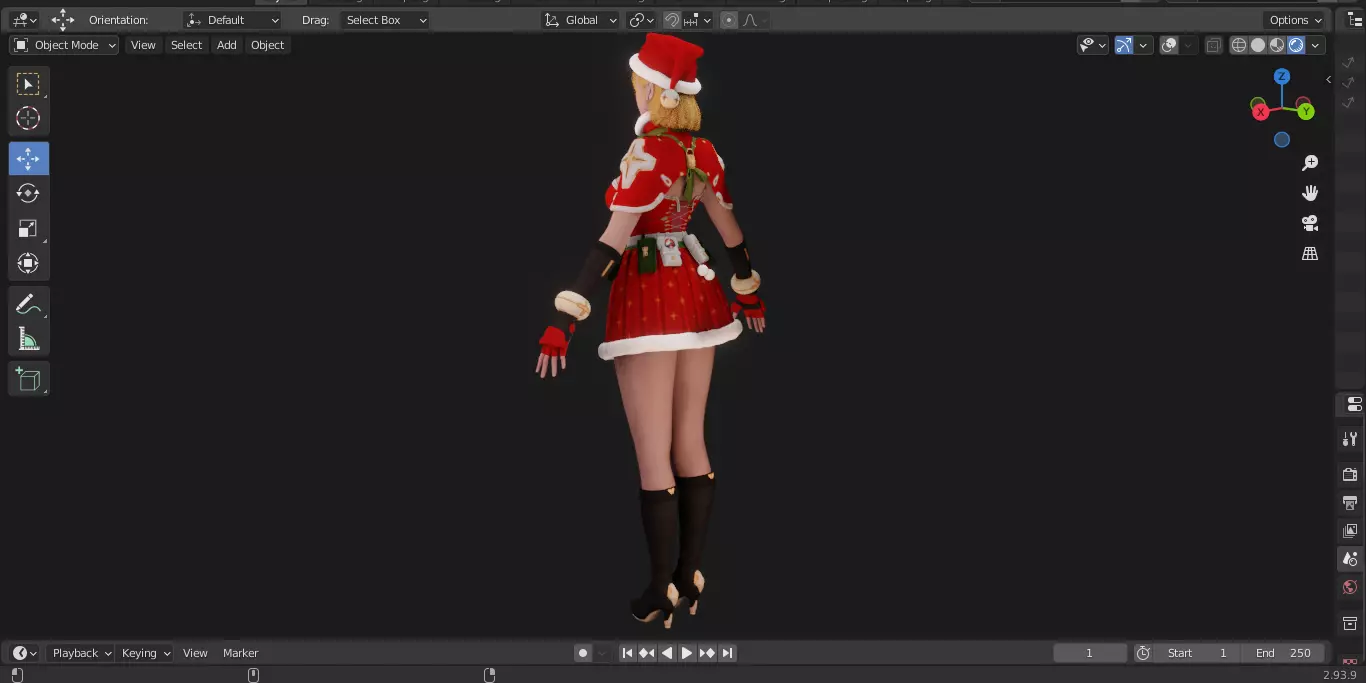Screen dimensions: 1366x683
Task: Click the End frame field
Action: tap(1284, 653)
